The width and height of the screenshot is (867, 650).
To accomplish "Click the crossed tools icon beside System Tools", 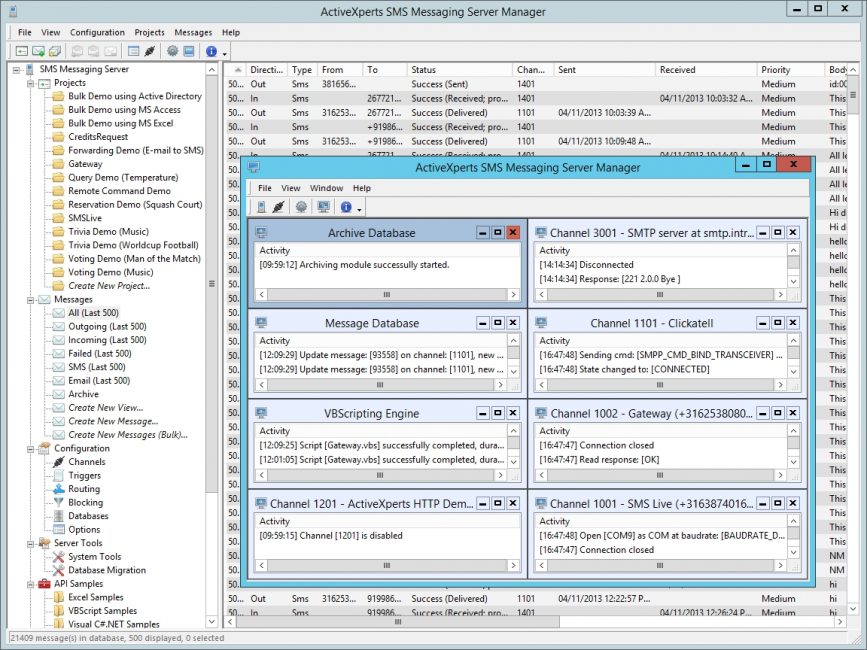I will (59, 557).
